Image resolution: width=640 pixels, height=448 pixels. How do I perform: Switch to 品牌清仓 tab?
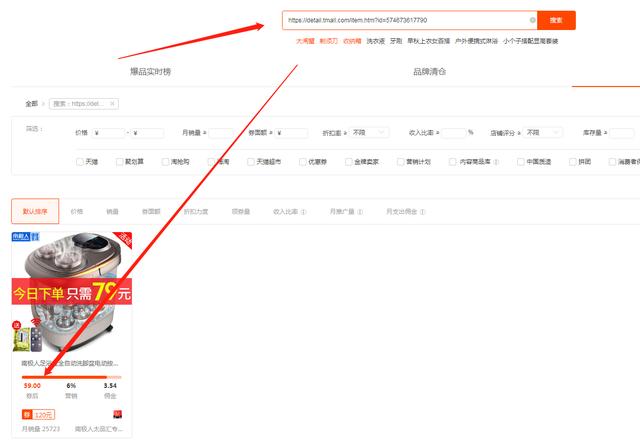point(429,72)
